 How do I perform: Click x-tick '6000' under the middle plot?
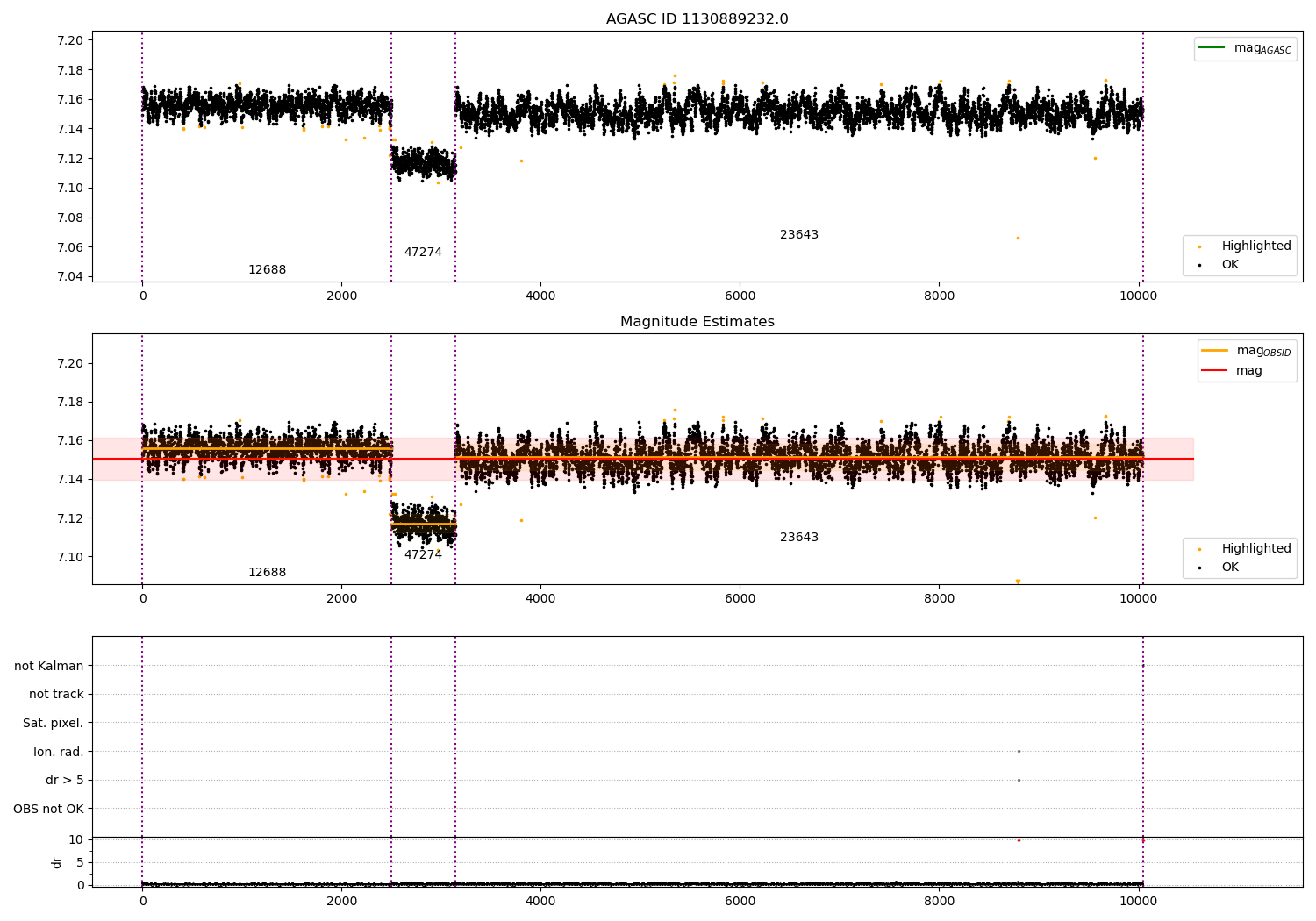[740, 598]
